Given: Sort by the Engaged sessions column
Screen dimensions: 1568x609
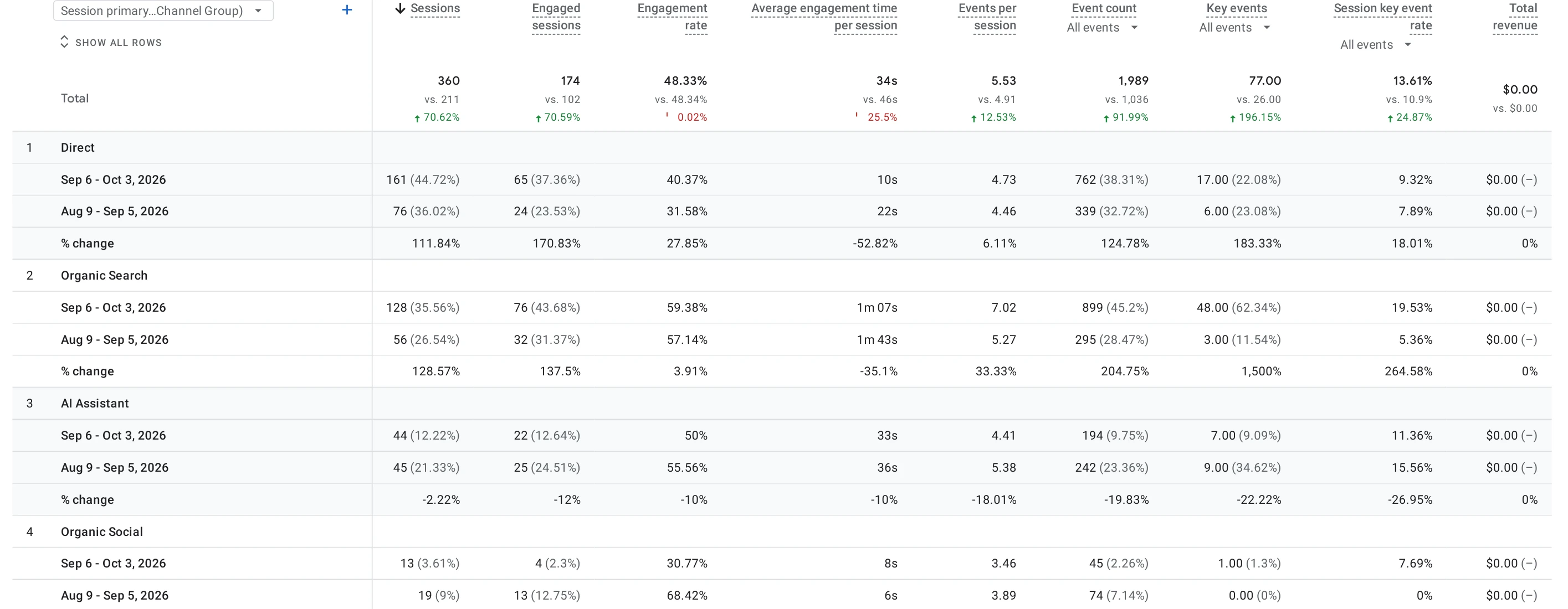Looking at the screenshot, I should click(556, 17).
